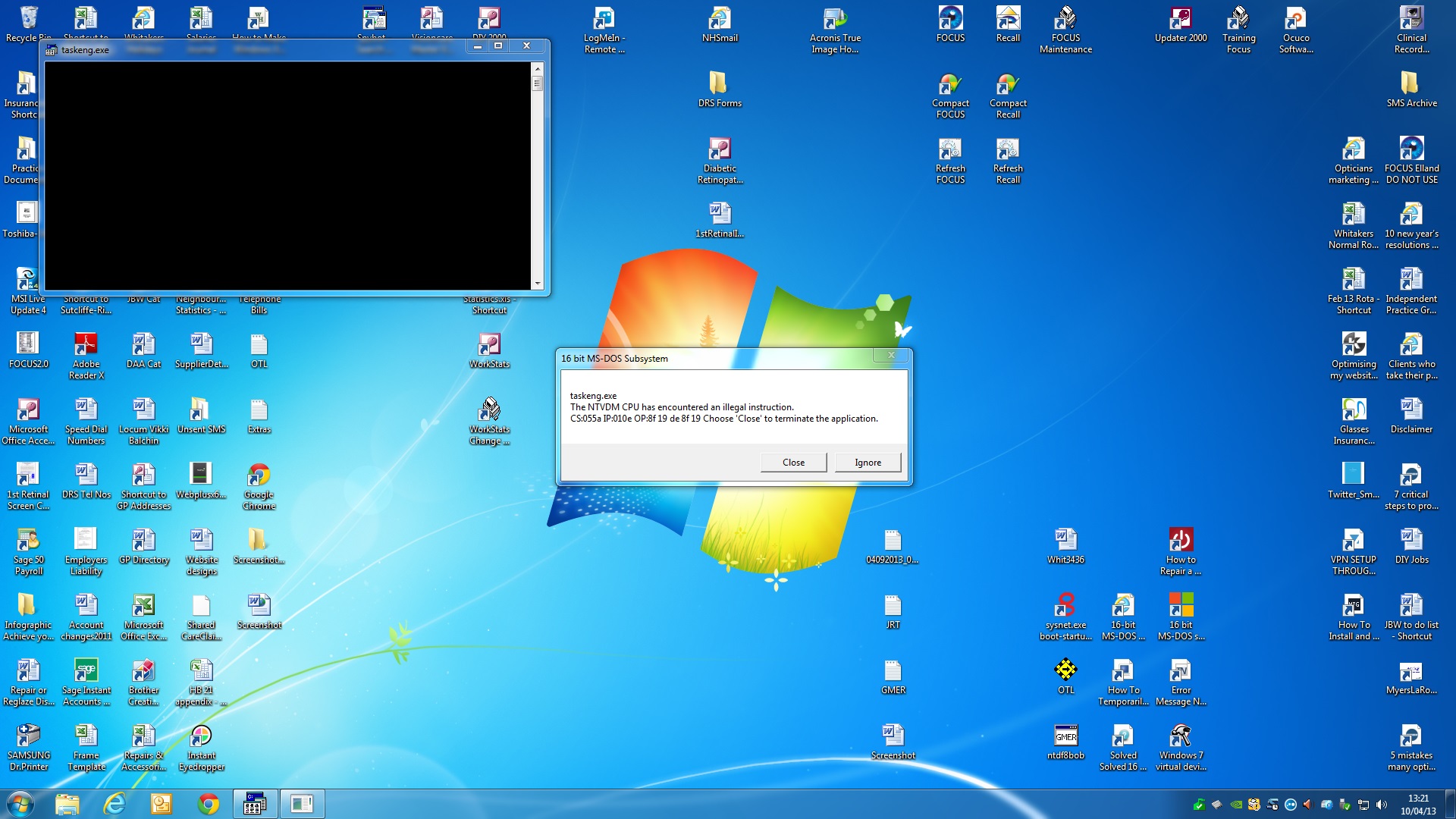This screenshot has height=819, width=1456.
Task: Select the Windows 7 virtual device icon
Action: click(1181, 748)
